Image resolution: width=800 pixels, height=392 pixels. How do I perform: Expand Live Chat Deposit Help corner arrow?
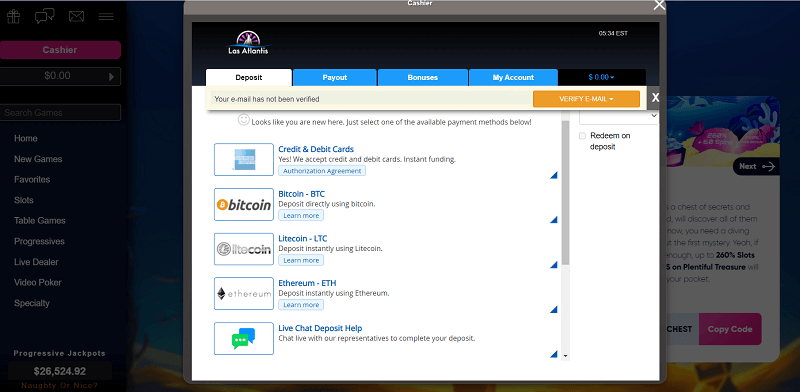554,354
